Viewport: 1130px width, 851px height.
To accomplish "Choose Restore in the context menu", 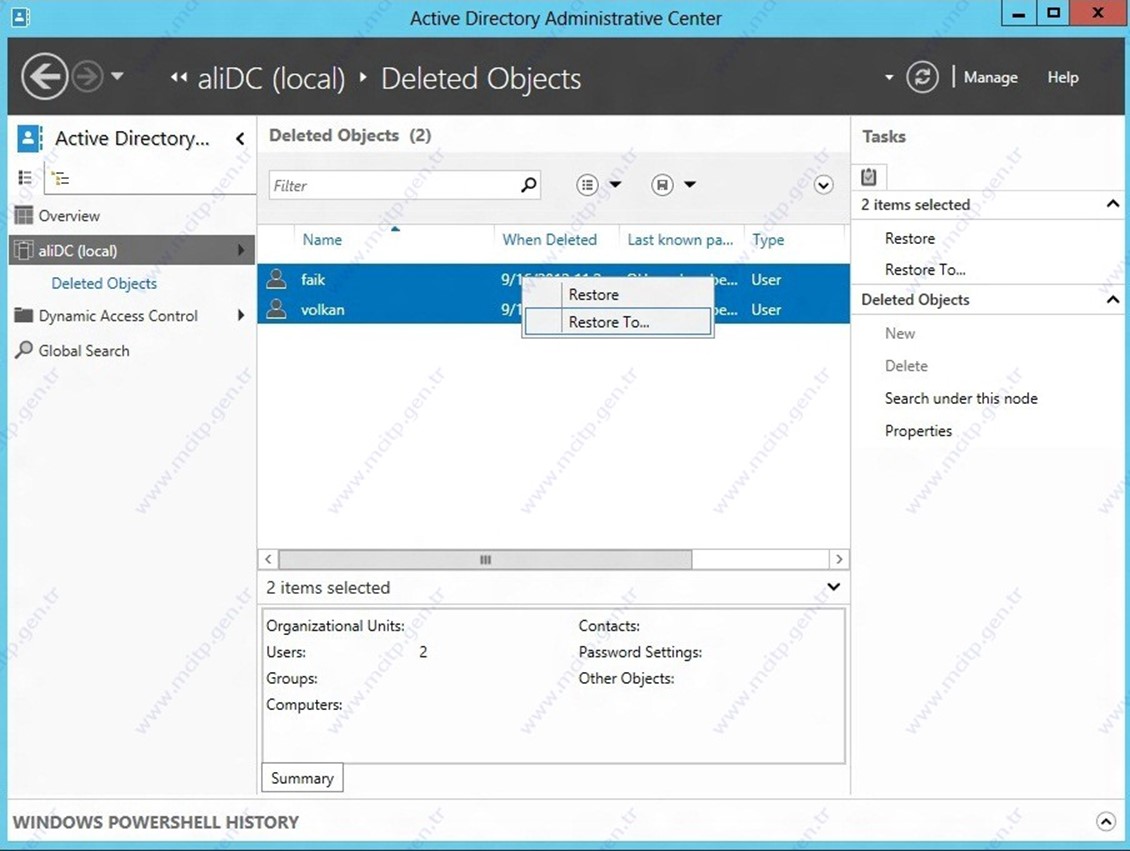I will (618, 295).
